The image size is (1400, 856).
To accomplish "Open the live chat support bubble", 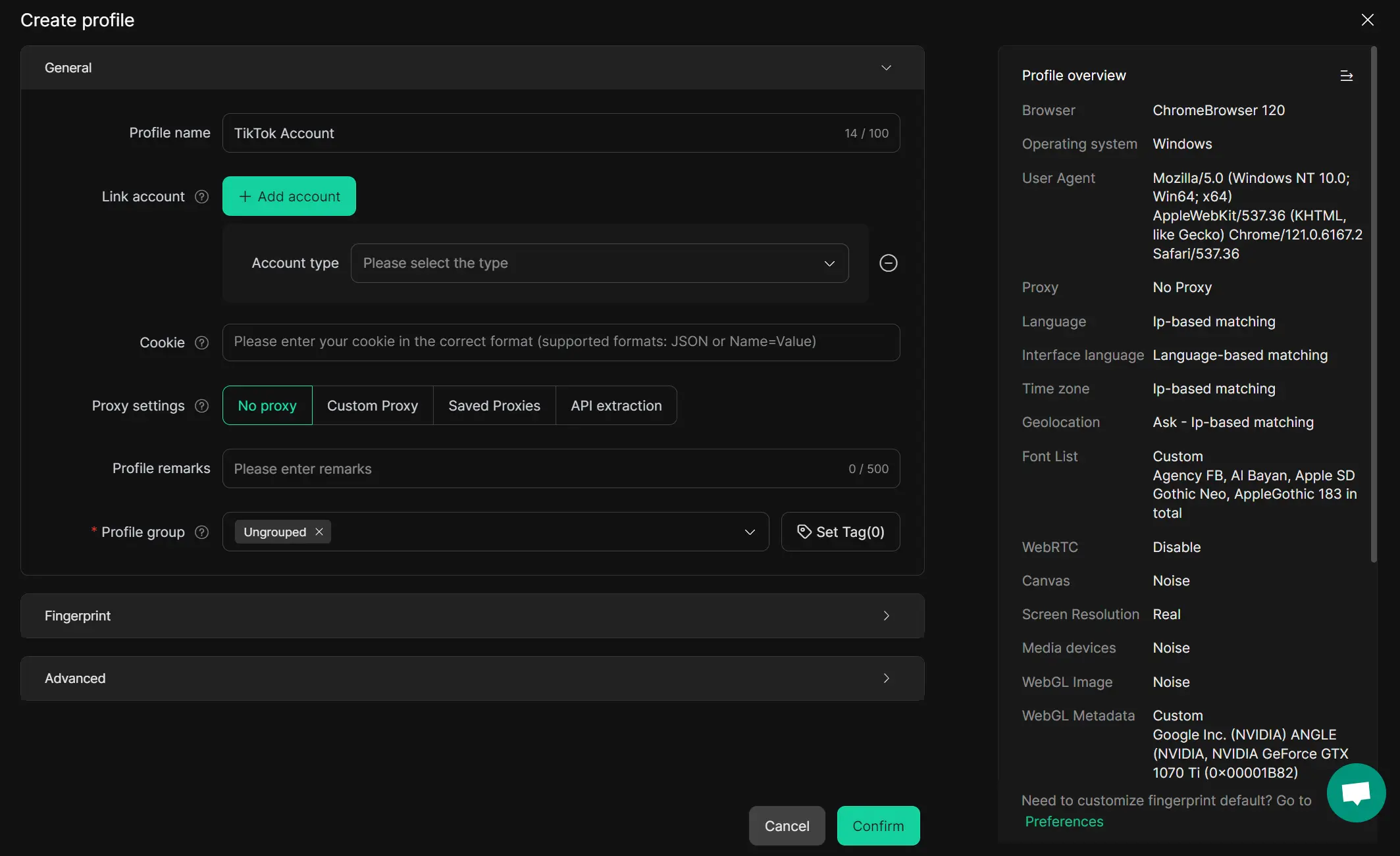I will (x=1356, y=792).
